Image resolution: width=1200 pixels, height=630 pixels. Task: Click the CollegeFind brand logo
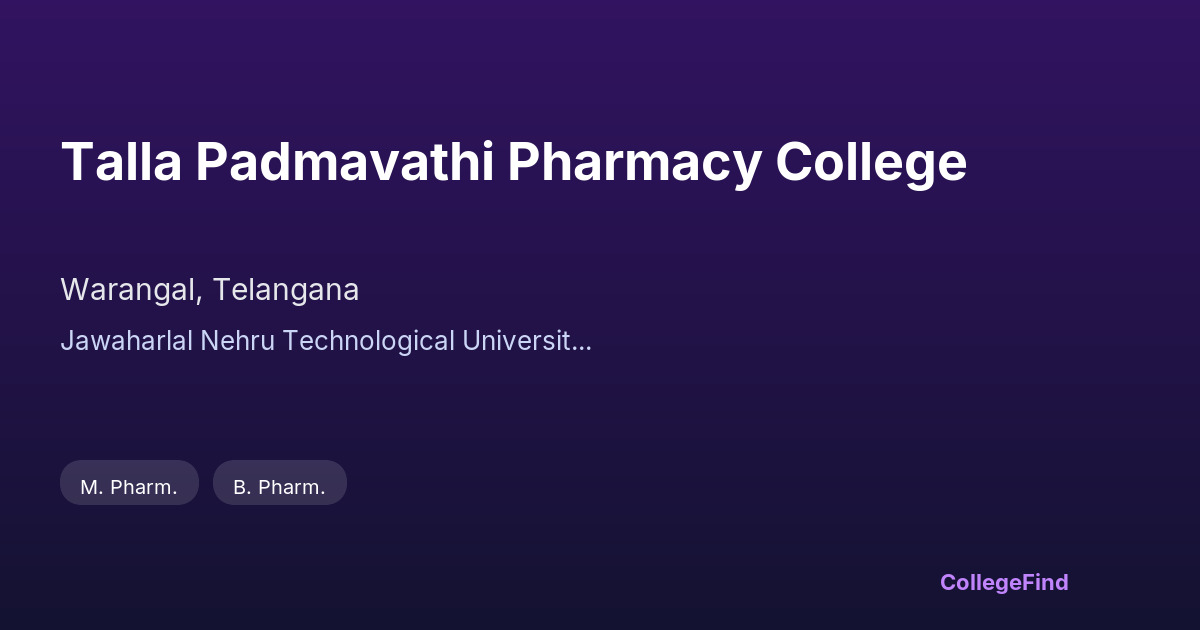pos(1004,582)
